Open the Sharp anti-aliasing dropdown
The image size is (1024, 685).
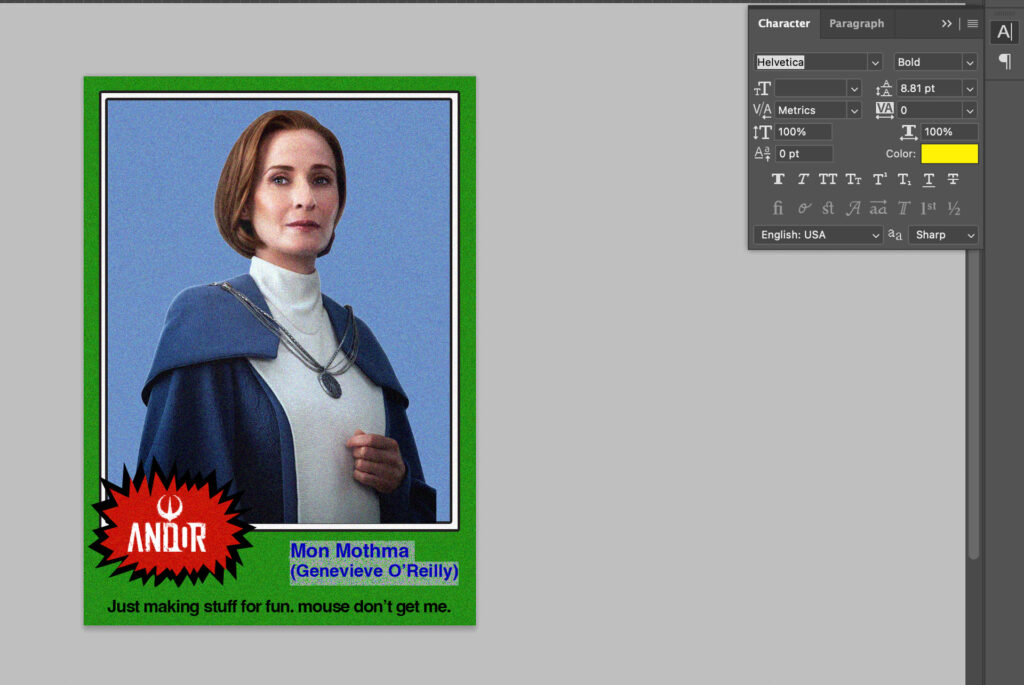943,235
